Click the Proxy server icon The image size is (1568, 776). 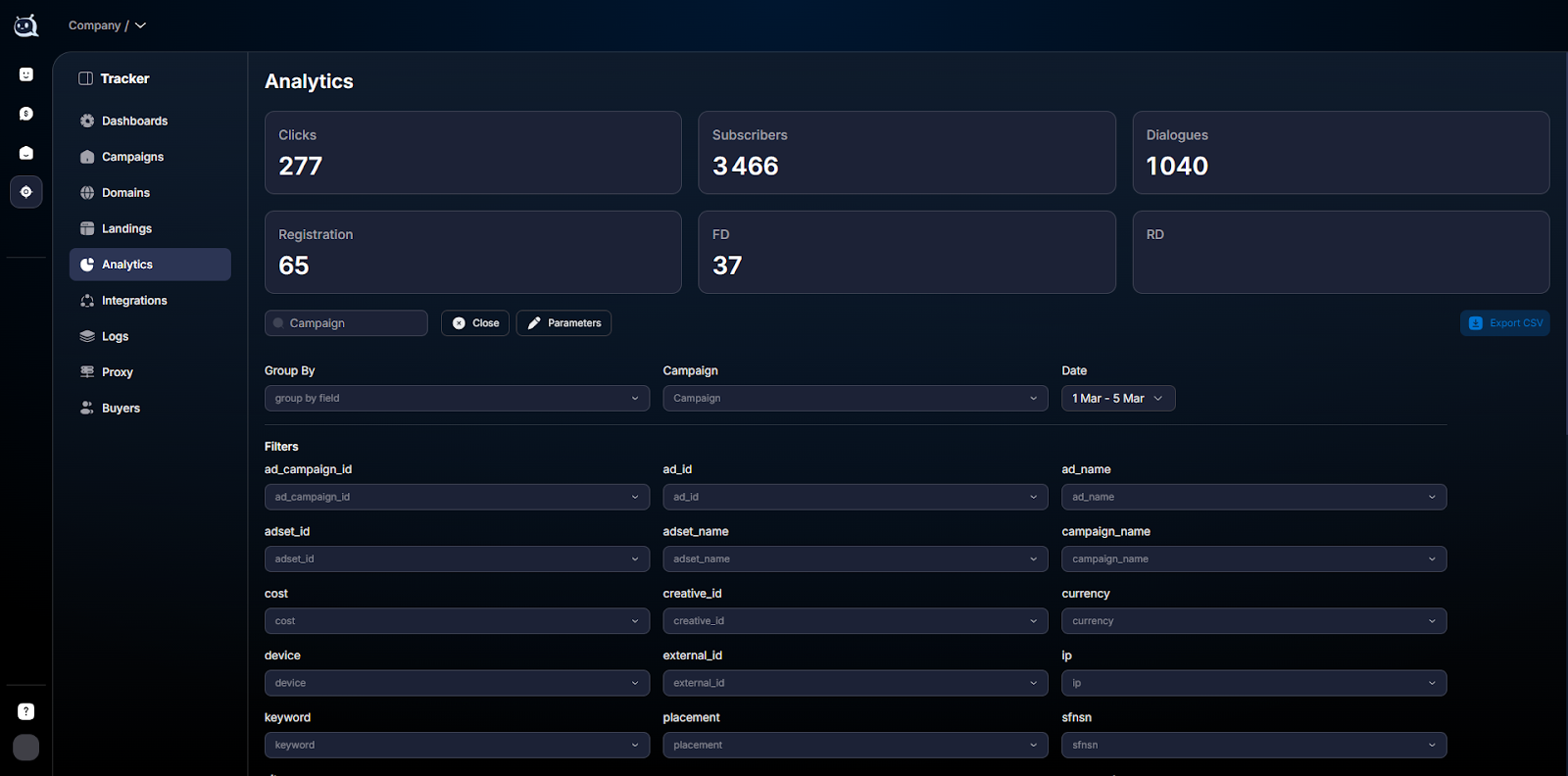coord(87,372)
